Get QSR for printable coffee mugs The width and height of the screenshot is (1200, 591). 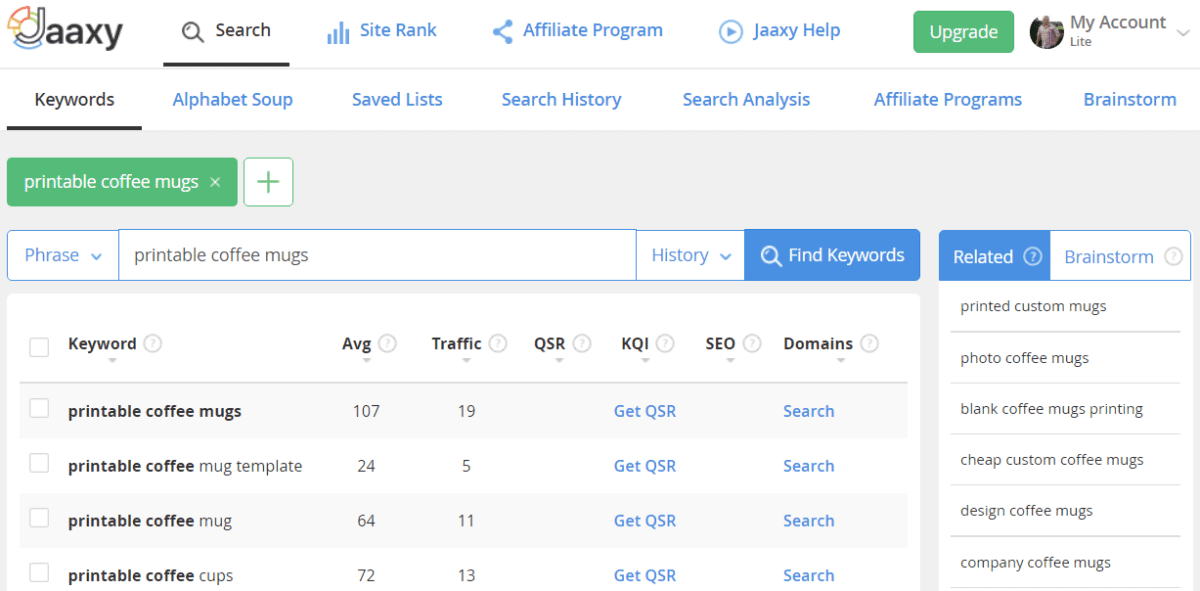(645, 411)
